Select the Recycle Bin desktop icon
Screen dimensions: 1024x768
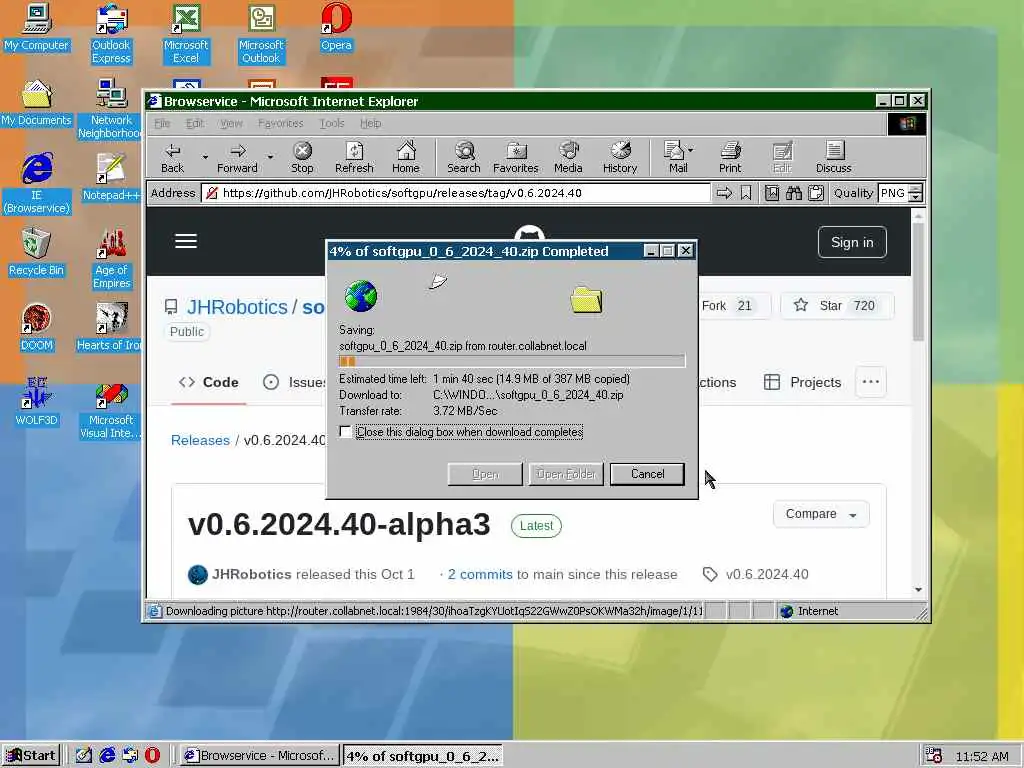36,253
